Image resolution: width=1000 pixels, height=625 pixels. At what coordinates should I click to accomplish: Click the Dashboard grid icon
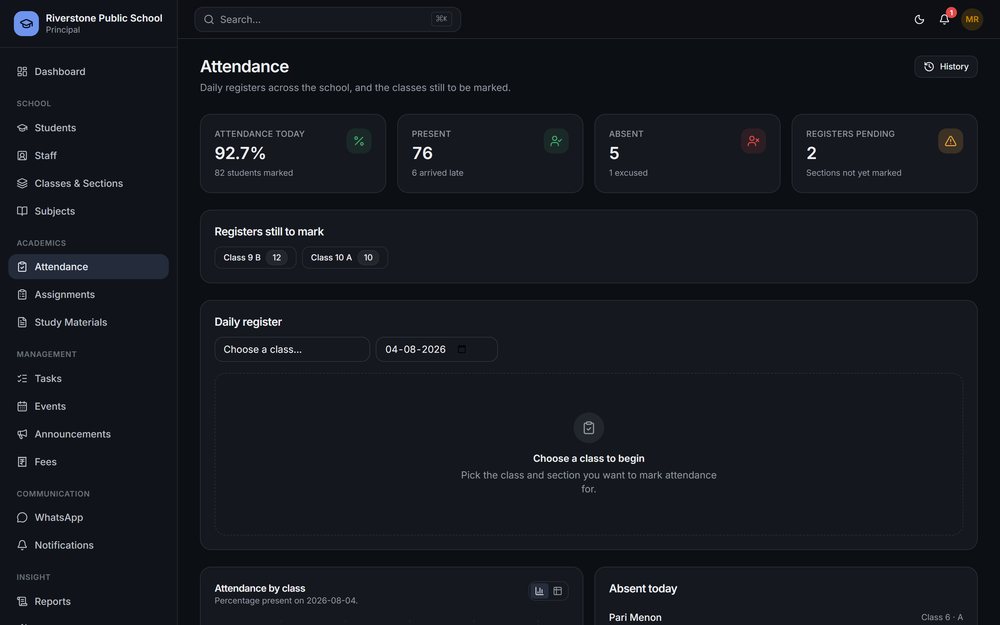(22, 71)
